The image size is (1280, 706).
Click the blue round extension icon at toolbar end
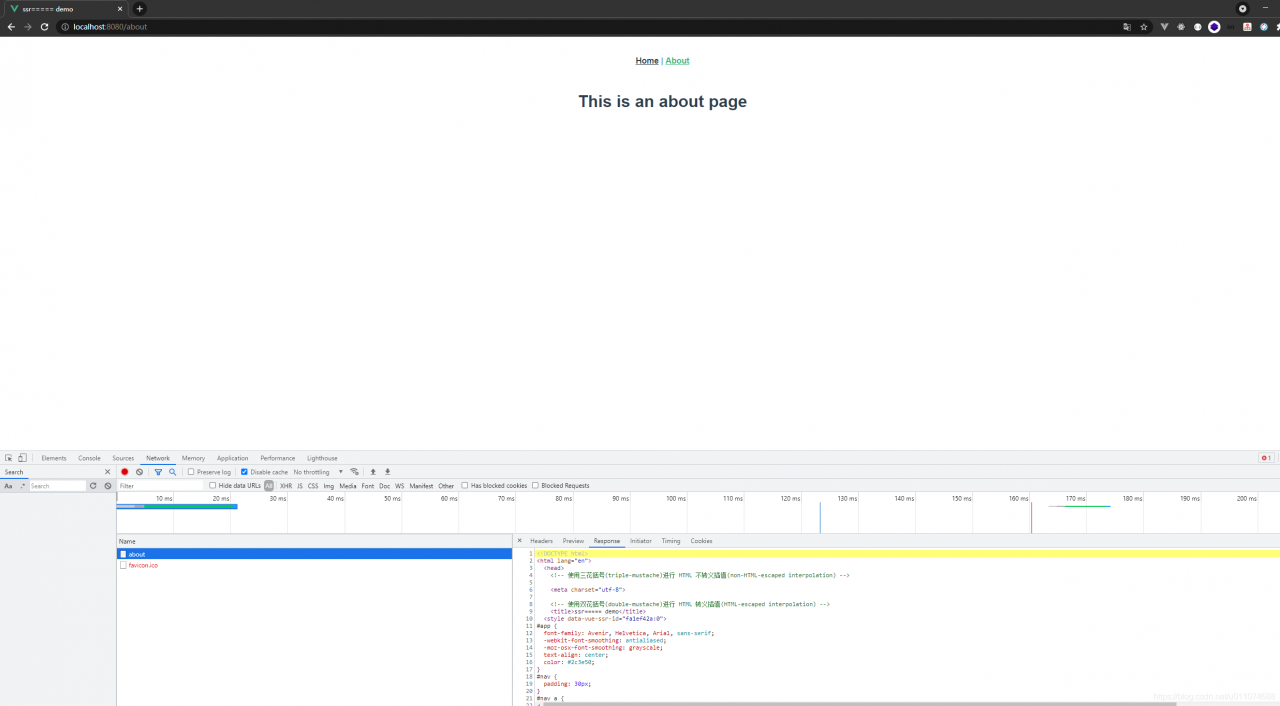coord(1264,27)
